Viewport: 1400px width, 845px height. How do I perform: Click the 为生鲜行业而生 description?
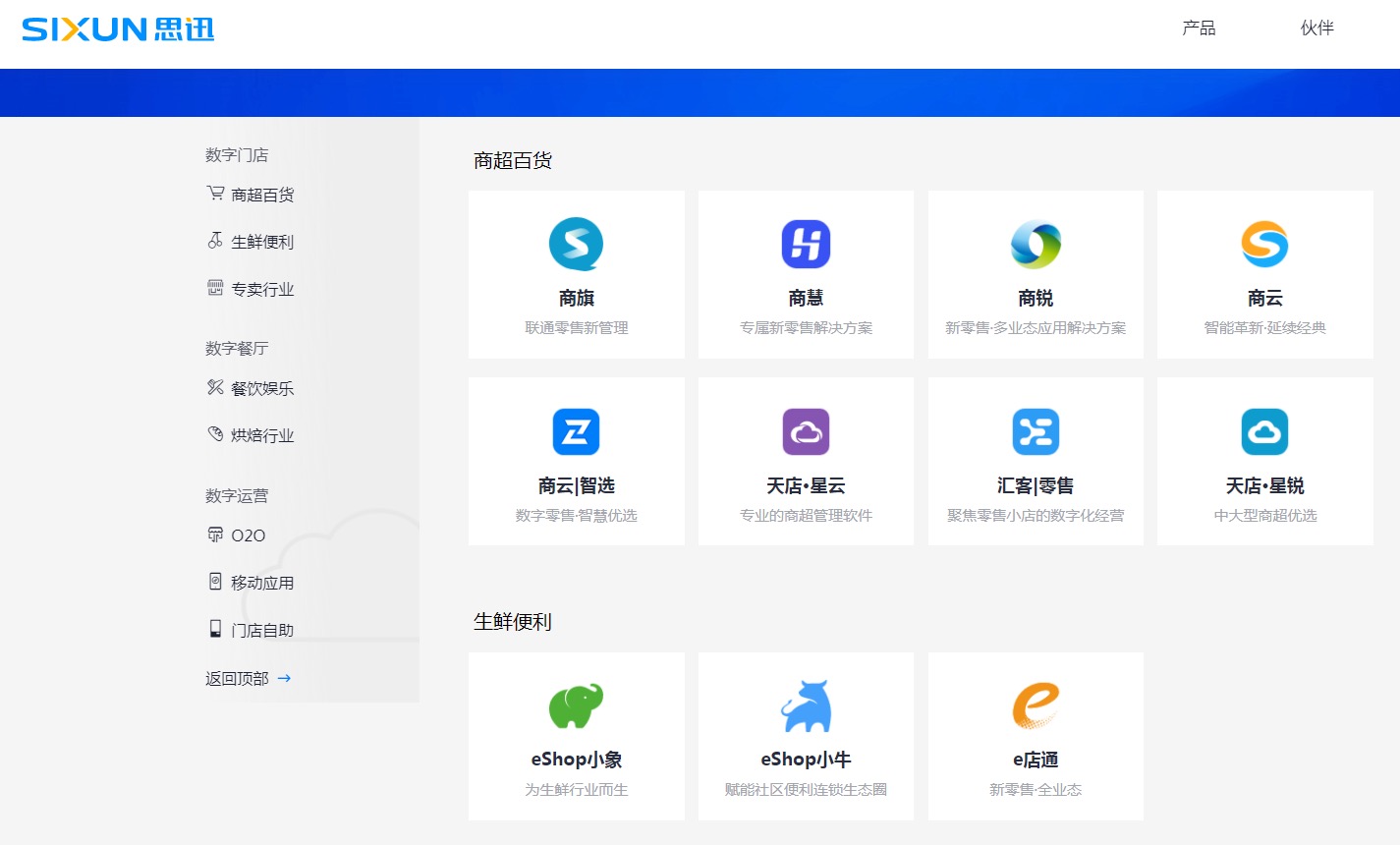click(577, 790)
